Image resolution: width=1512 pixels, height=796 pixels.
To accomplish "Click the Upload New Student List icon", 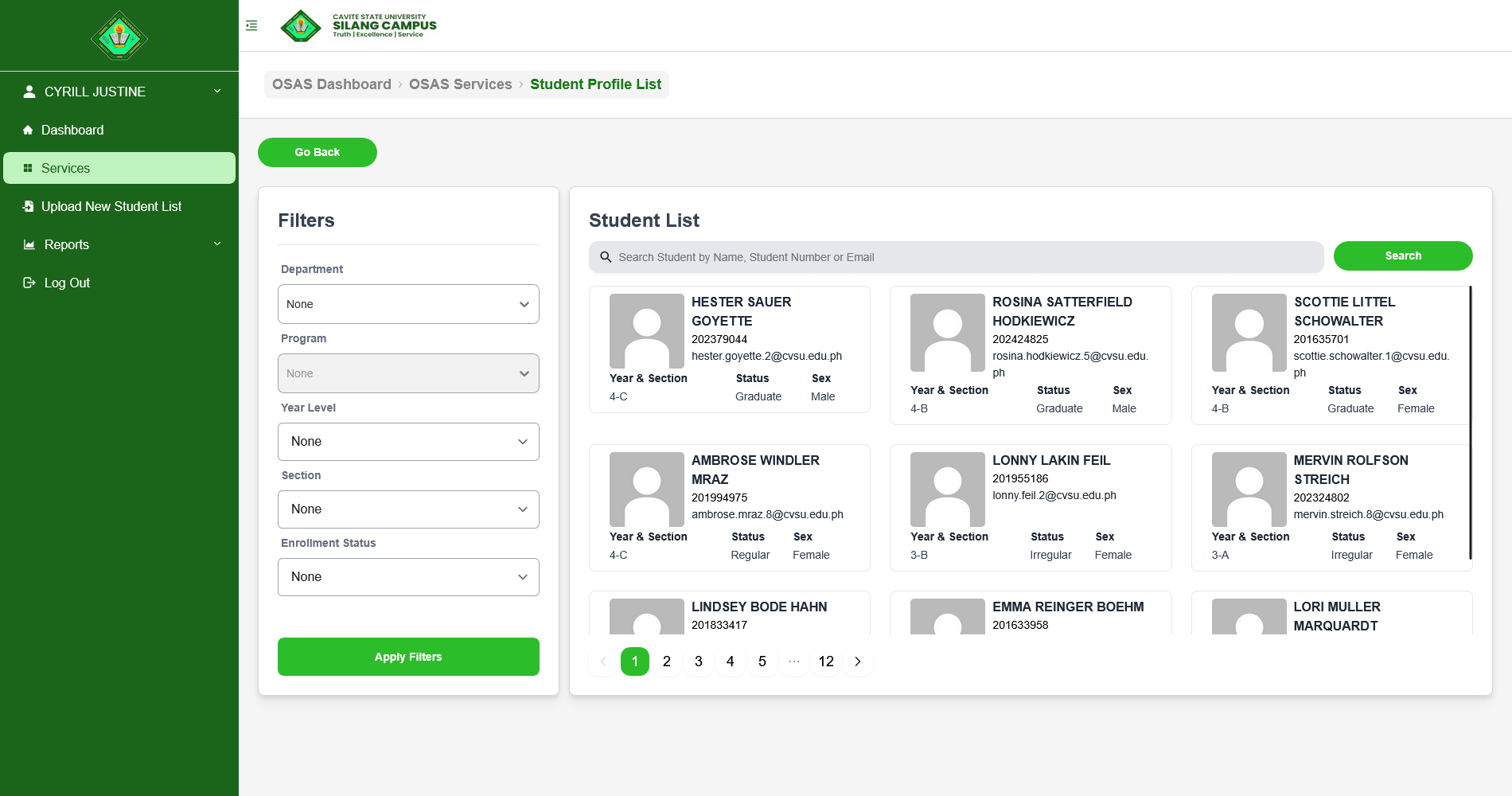I will point(28,206).
